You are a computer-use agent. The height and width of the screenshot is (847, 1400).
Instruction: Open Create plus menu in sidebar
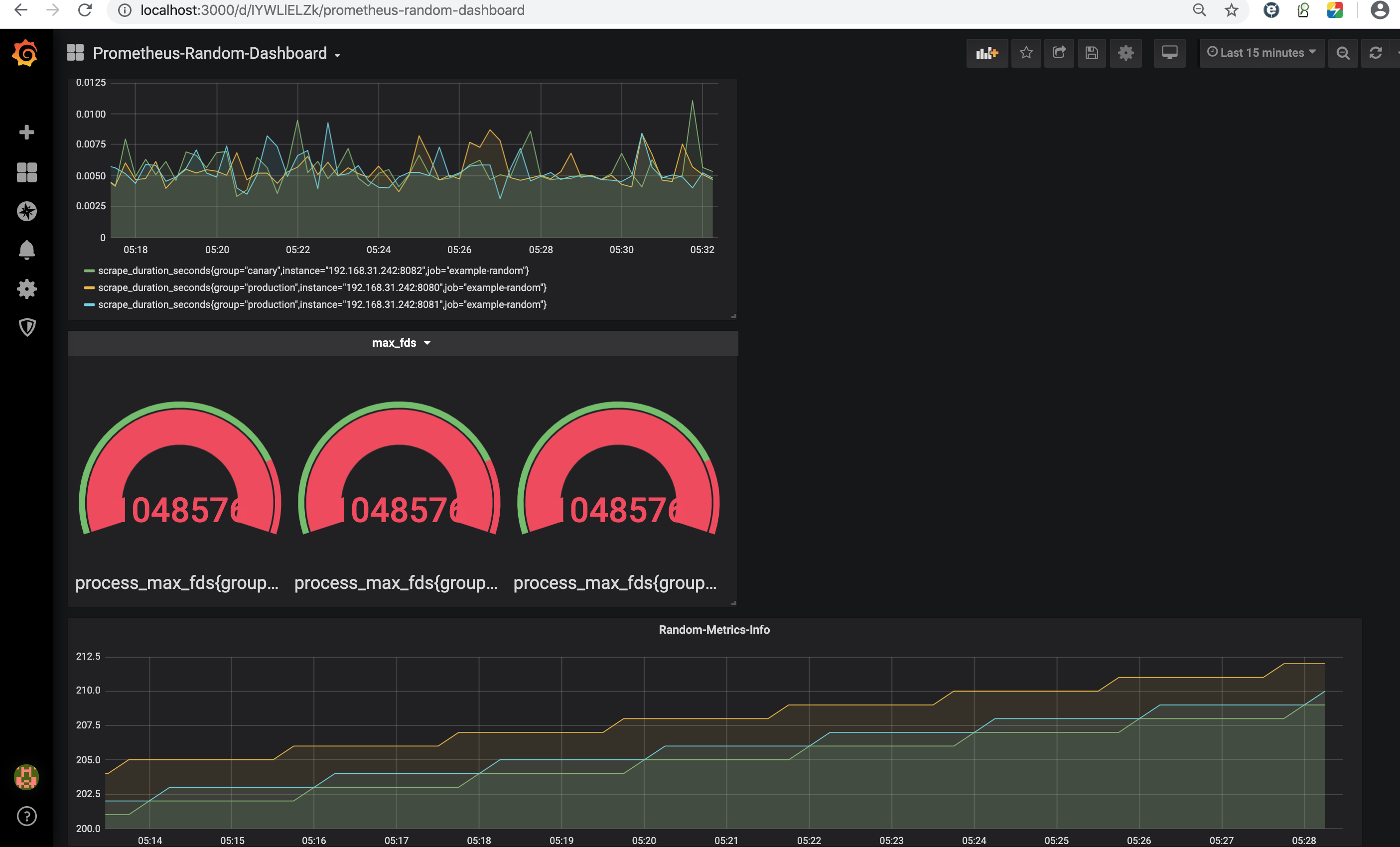[x=27, y=133]
